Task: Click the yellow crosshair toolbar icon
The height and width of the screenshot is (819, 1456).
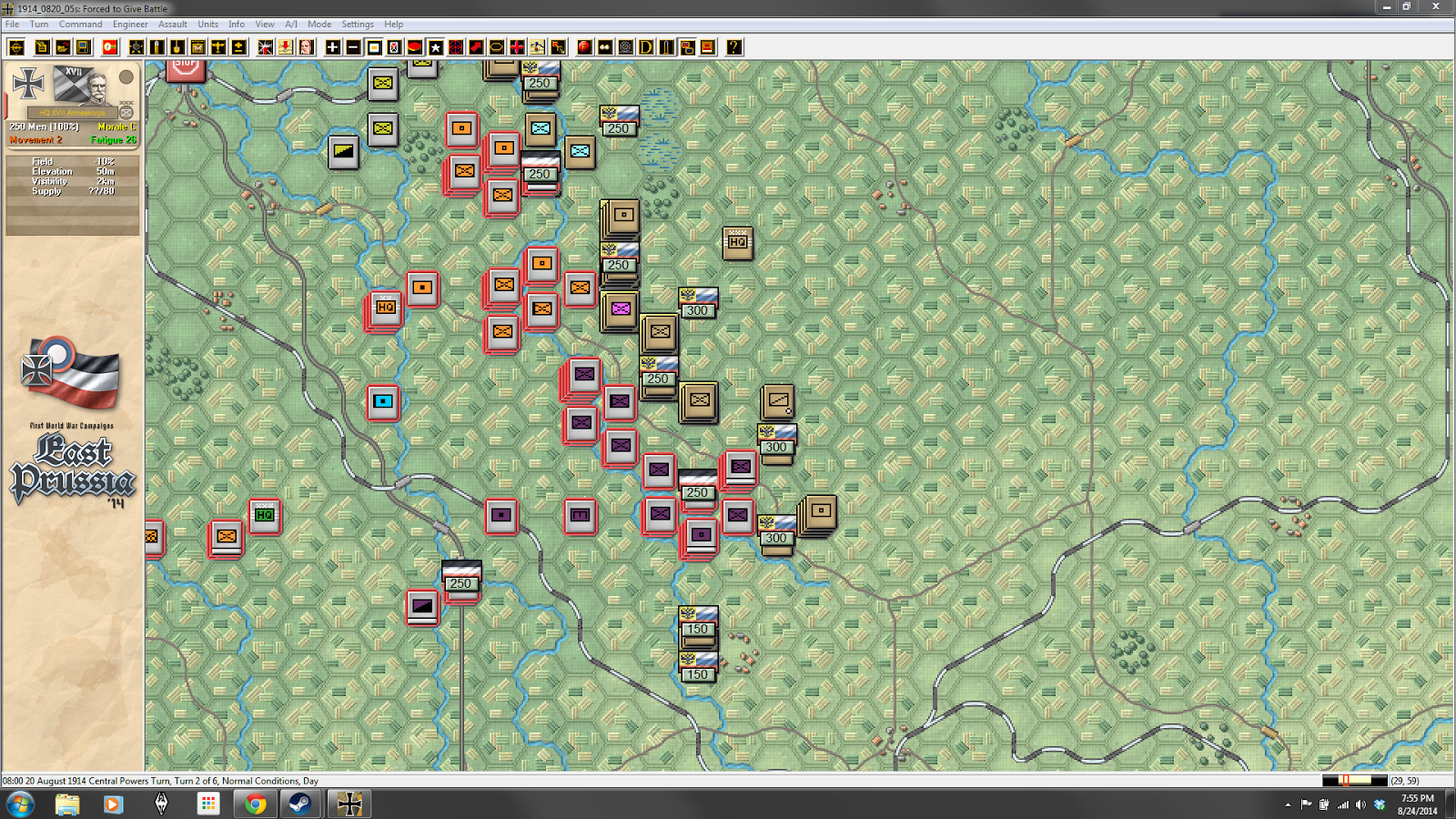Action: [15, 47]
